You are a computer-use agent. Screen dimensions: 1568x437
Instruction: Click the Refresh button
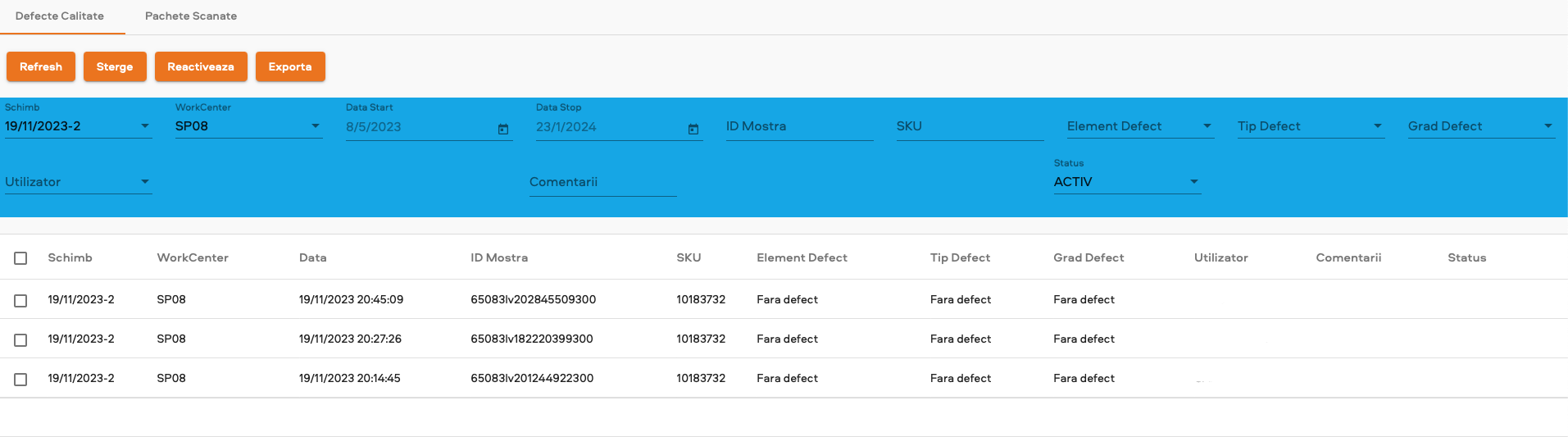[x=41, y=67]
